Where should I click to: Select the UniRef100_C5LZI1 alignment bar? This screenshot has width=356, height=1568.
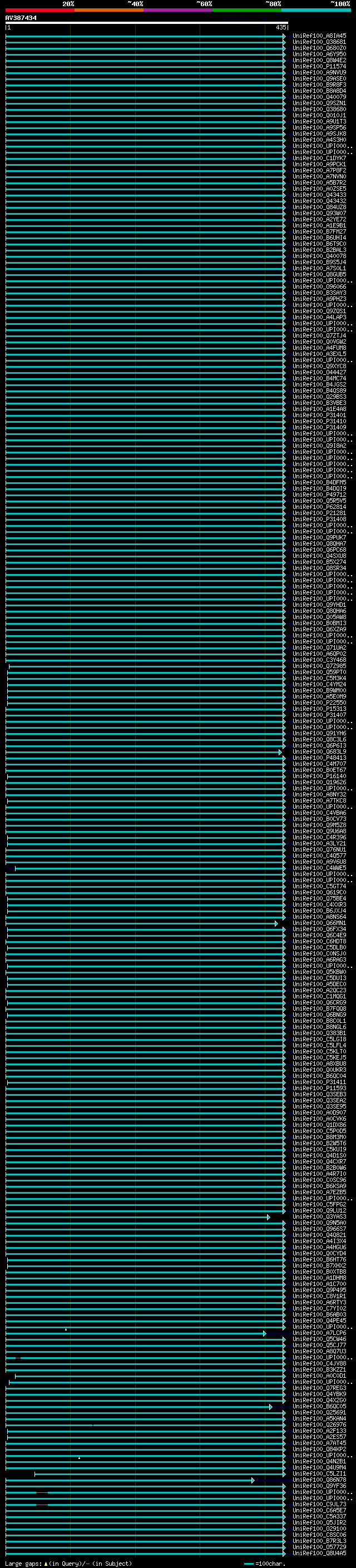click(160, 1473)
